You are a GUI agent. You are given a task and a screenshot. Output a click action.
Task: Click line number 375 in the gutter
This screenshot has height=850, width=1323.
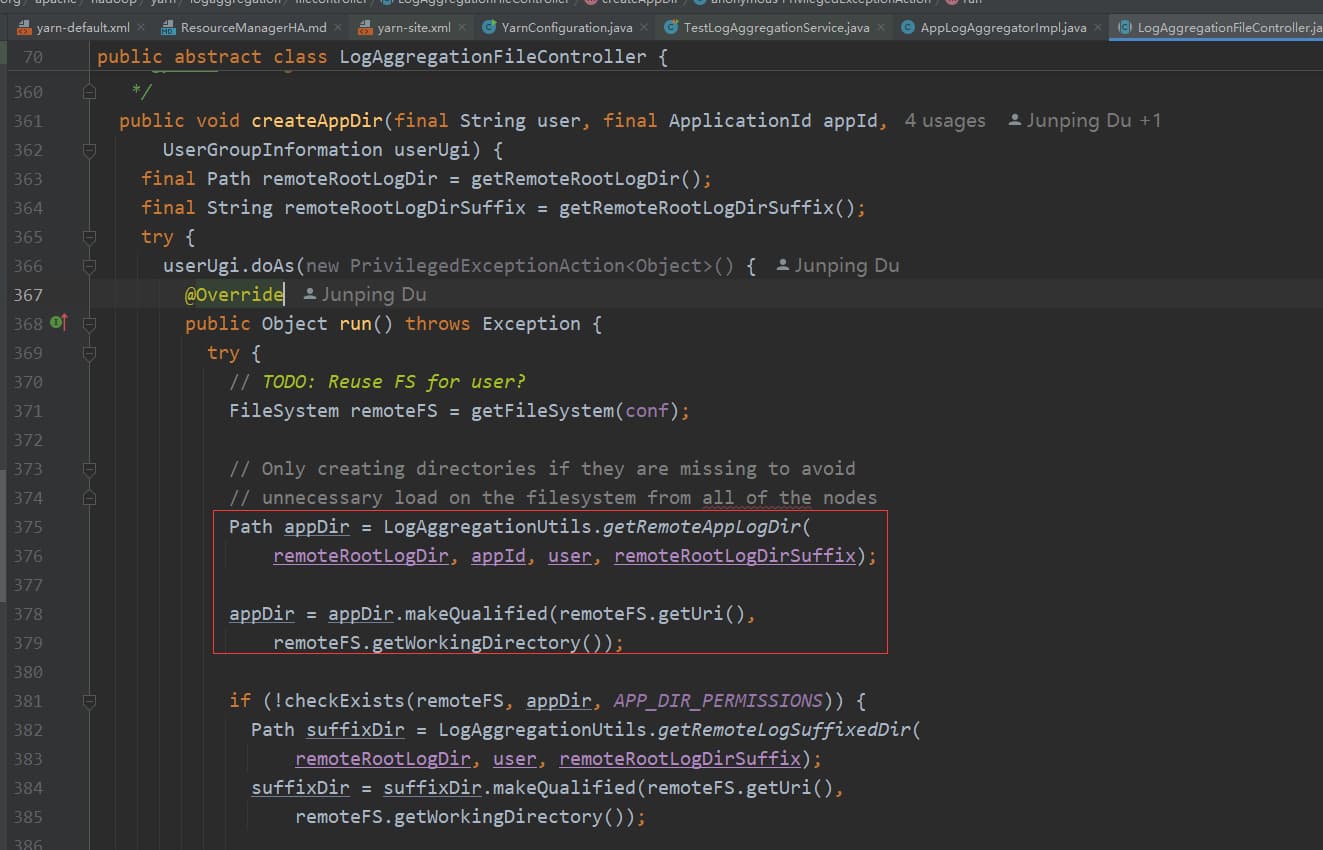click(28, 527)
